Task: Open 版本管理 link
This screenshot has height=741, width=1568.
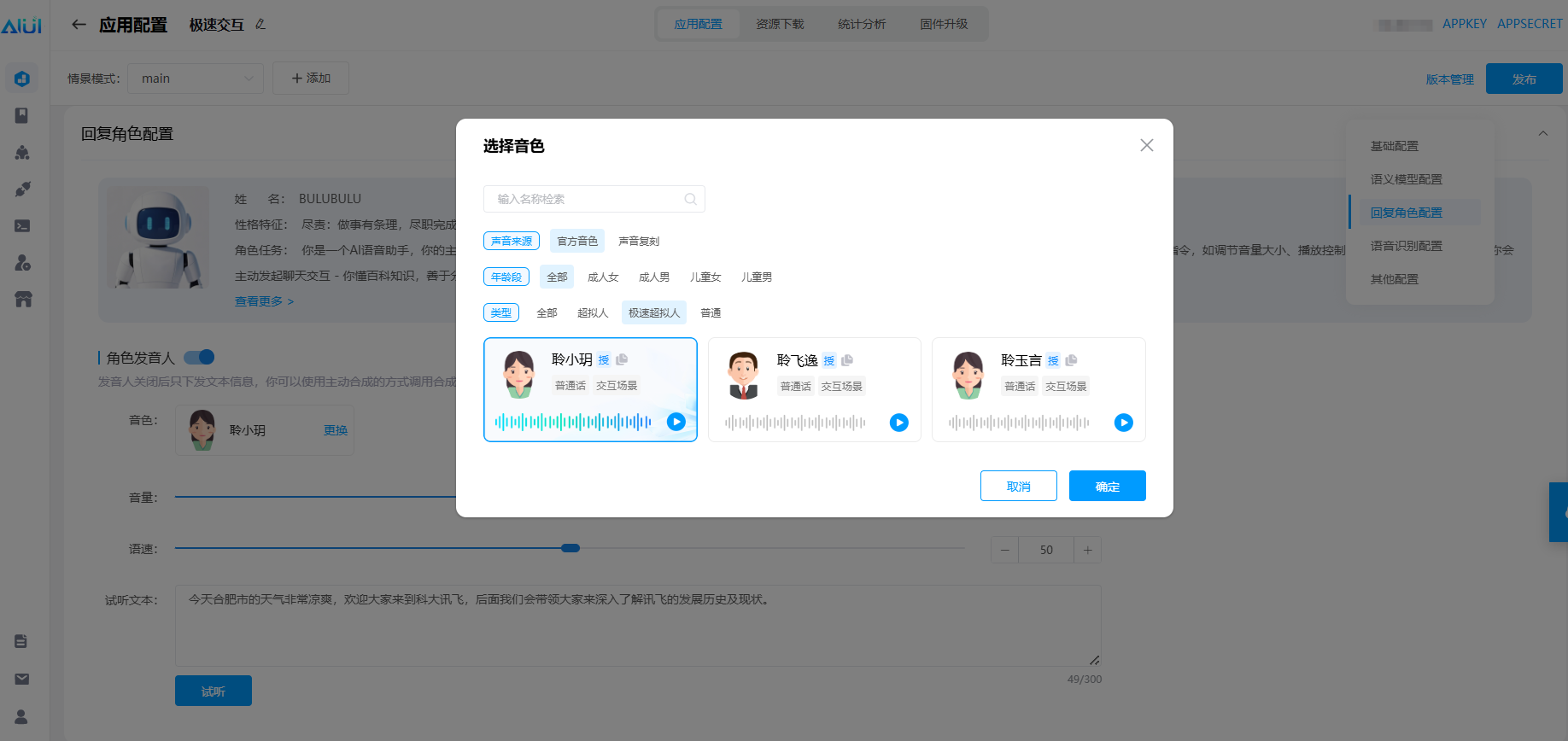Action: point(1450,79)
